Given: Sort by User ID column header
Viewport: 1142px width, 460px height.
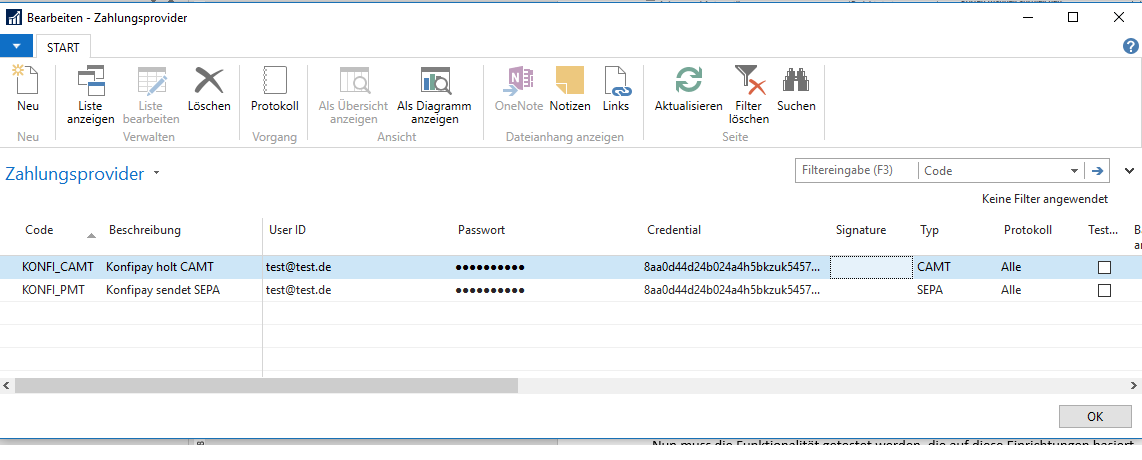Looking at the screenshot, I should 287,230.
